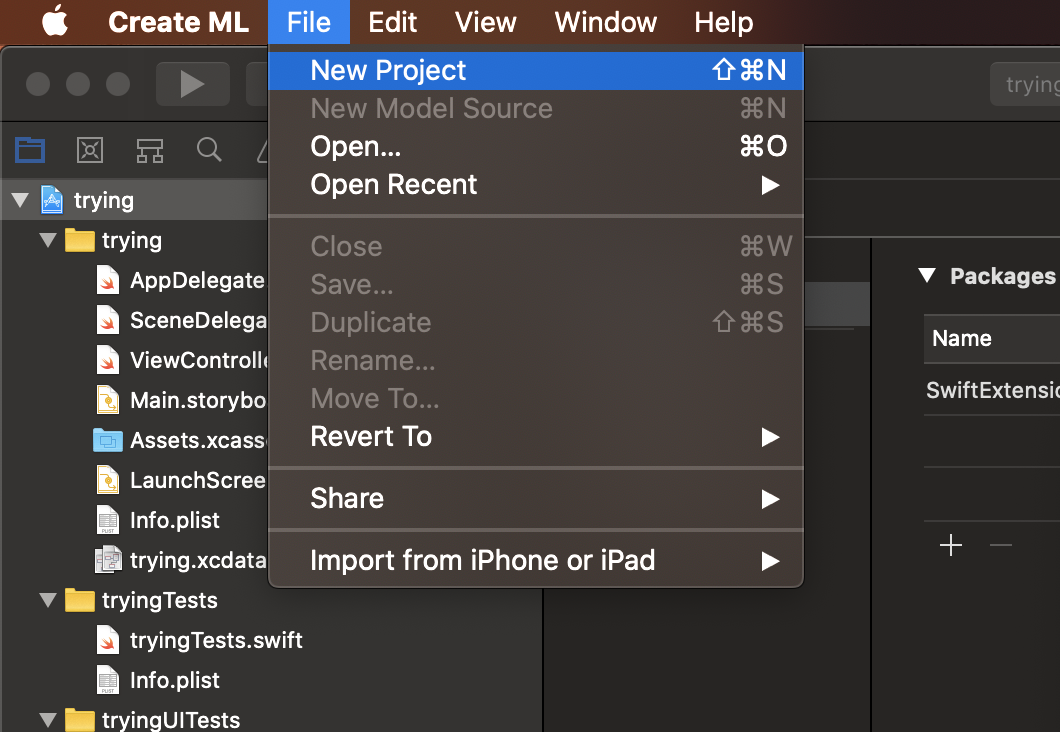
Task: Click the Run play button in toolbar
Action: point(193,84)
